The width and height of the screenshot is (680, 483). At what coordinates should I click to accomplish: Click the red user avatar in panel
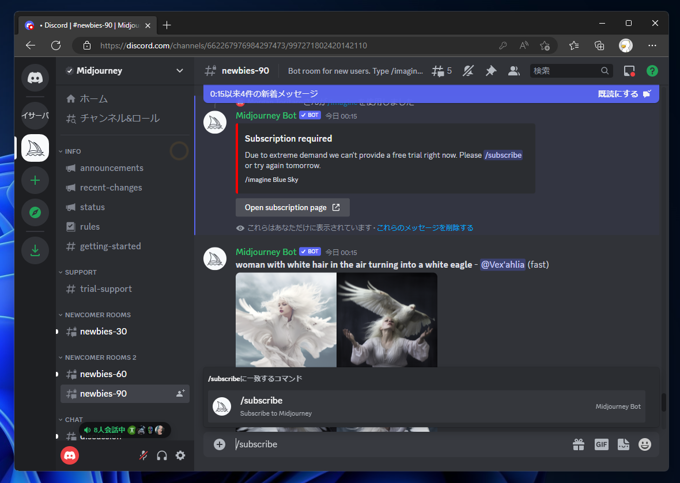tap(70, 455)
